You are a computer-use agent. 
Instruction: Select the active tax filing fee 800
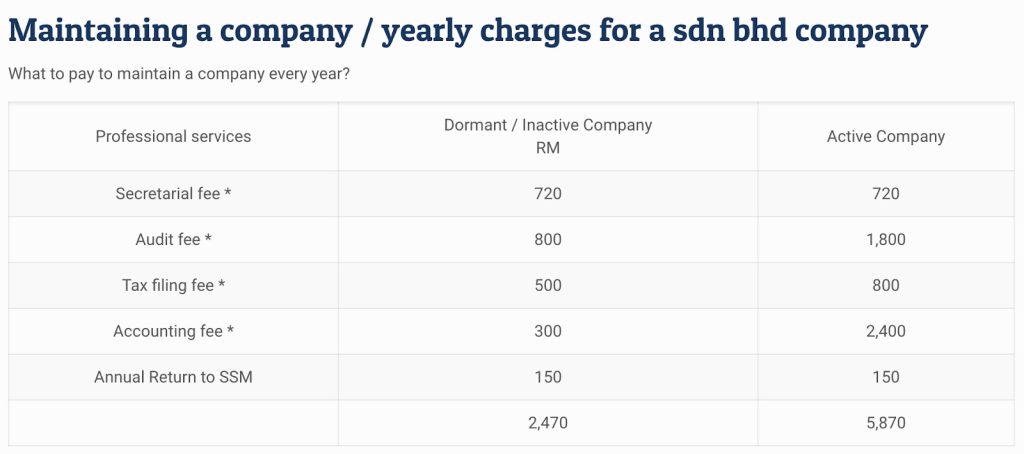coord(885,286)
